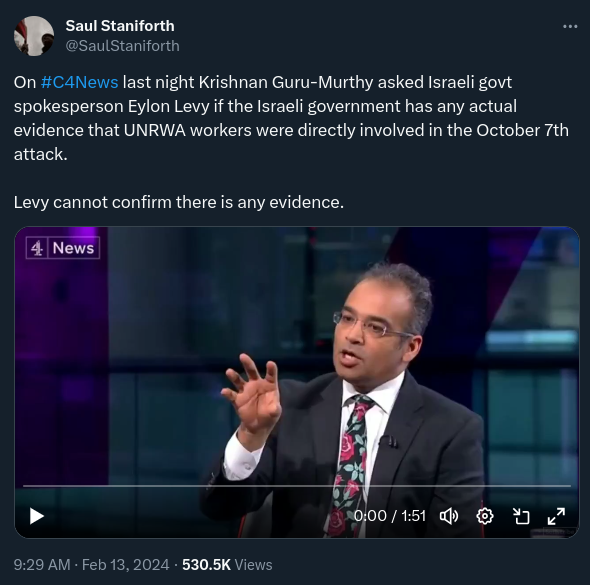The width and height of the screenshot is (590, 585).
Task: Click the tweet's first paragraph about UNRWA workers
Action: (291, 118)
